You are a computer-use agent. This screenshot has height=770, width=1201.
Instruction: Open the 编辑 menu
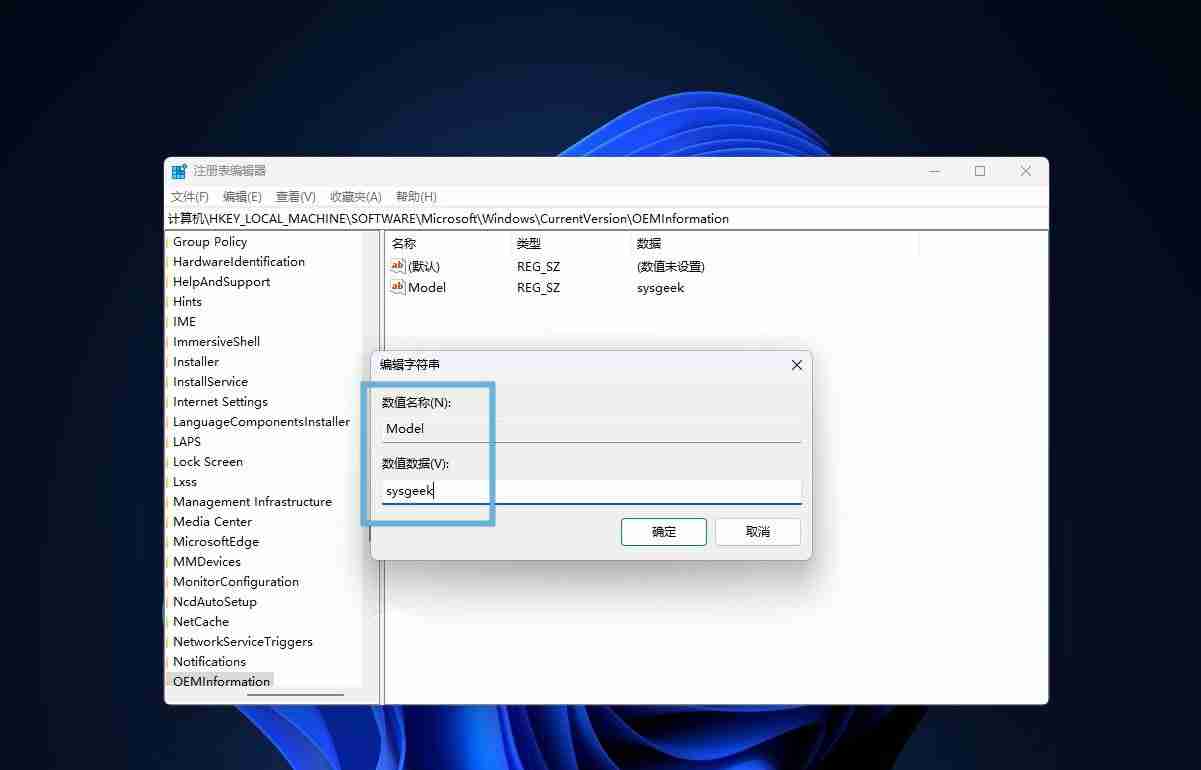241,196
